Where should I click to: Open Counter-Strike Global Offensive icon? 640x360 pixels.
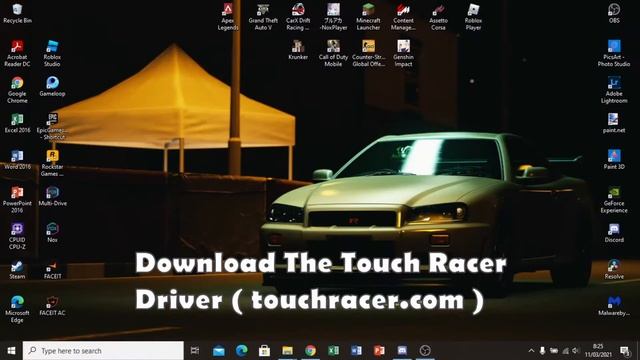(x=368, y=53)
